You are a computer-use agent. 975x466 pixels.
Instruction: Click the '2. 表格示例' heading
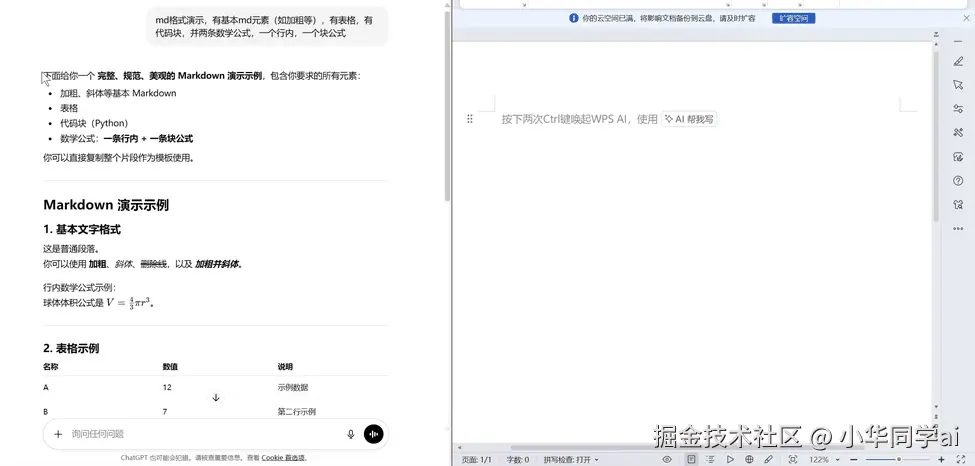click(x=71, y=348)
